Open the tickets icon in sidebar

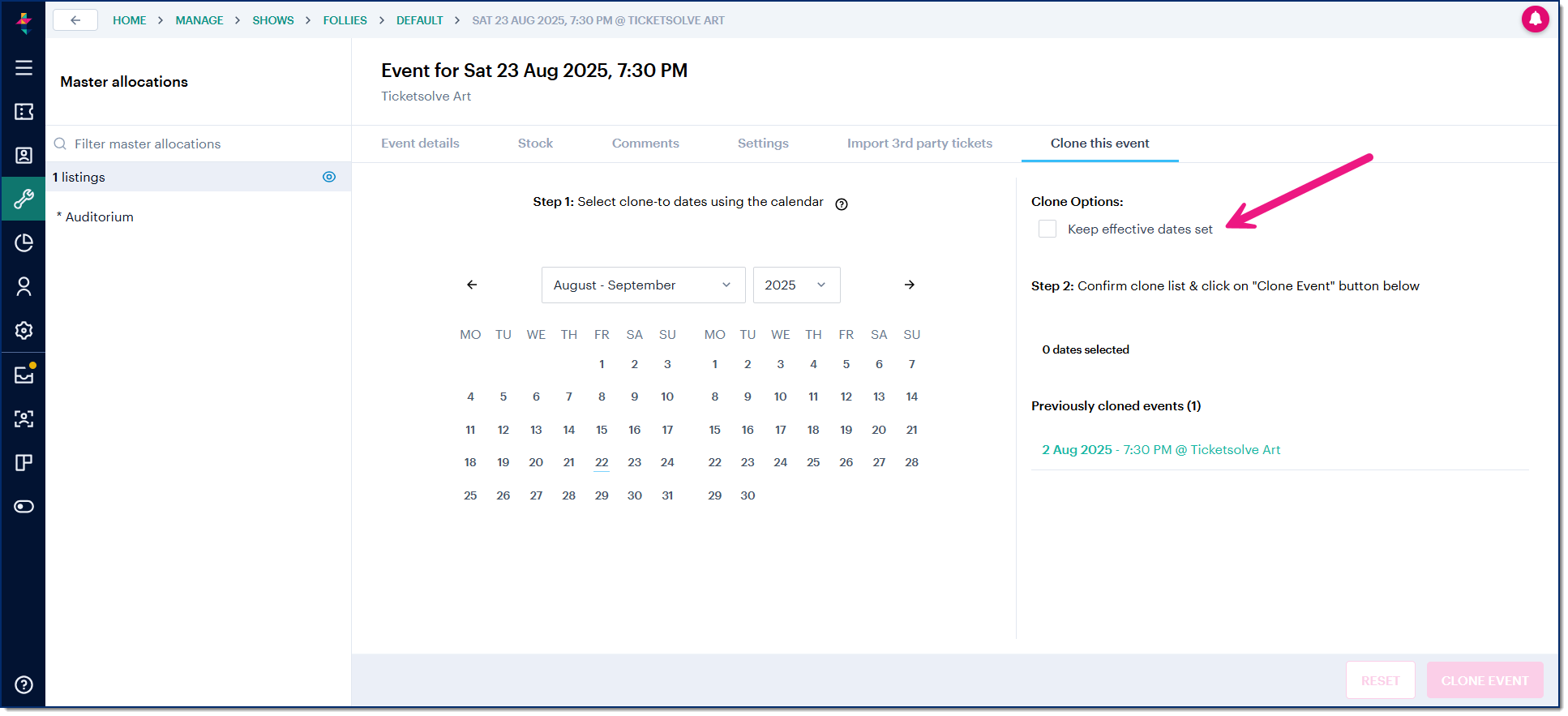point(24,112)
